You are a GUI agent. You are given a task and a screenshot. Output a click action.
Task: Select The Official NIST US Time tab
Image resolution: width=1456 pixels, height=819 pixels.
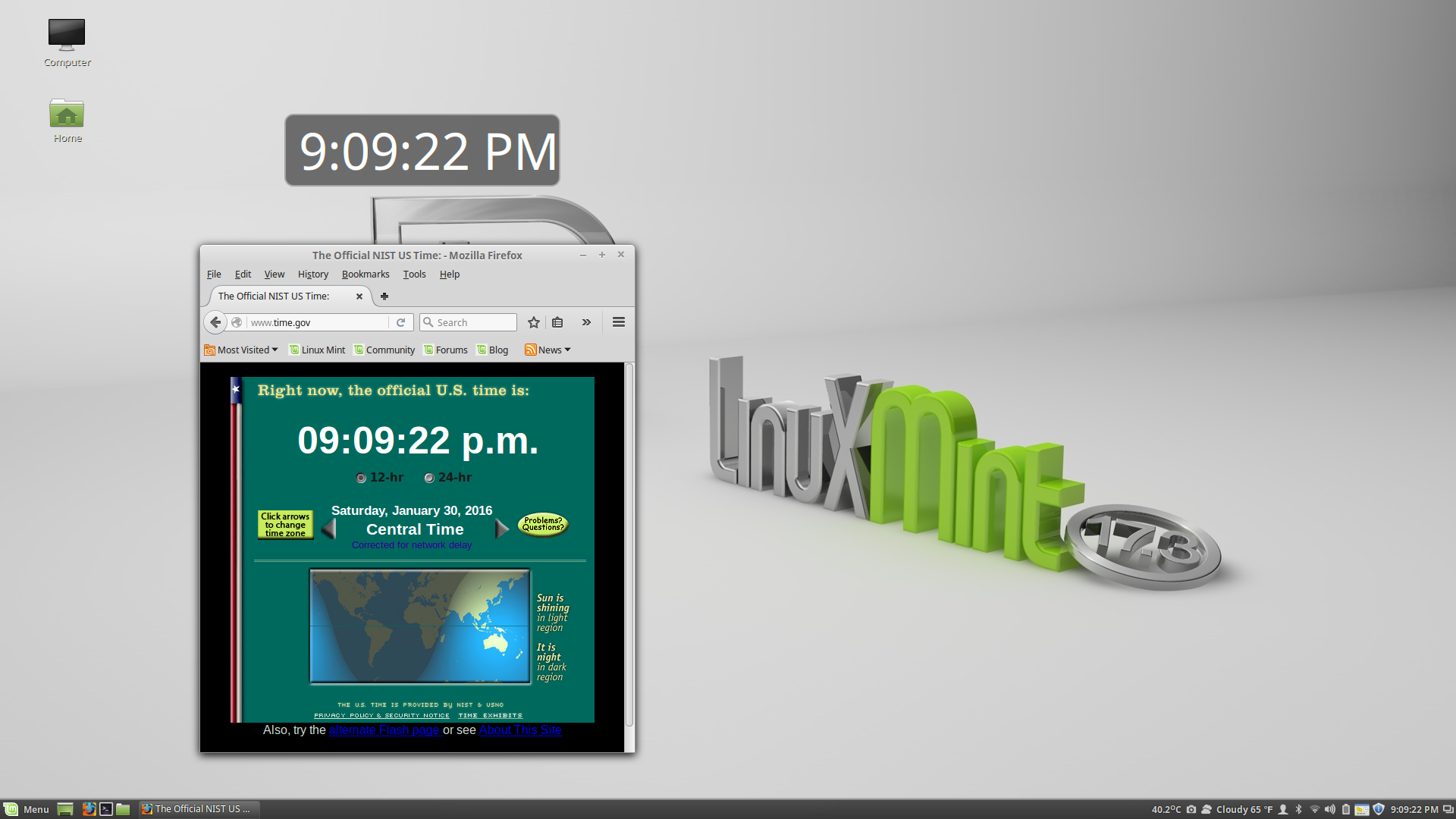click(289, 297)
